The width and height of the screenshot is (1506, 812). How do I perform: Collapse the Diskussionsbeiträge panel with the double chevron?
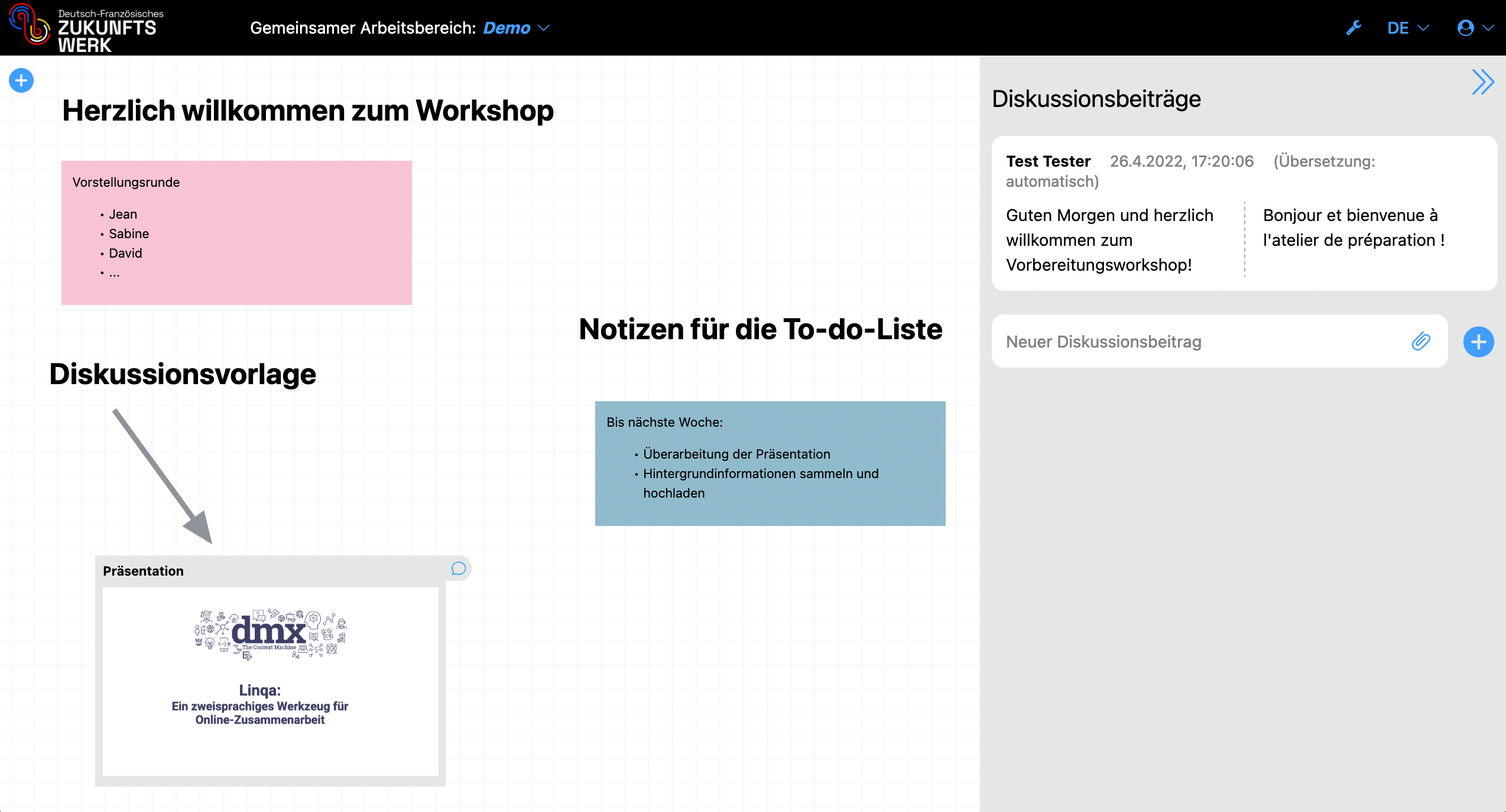tap(1483, 82)
